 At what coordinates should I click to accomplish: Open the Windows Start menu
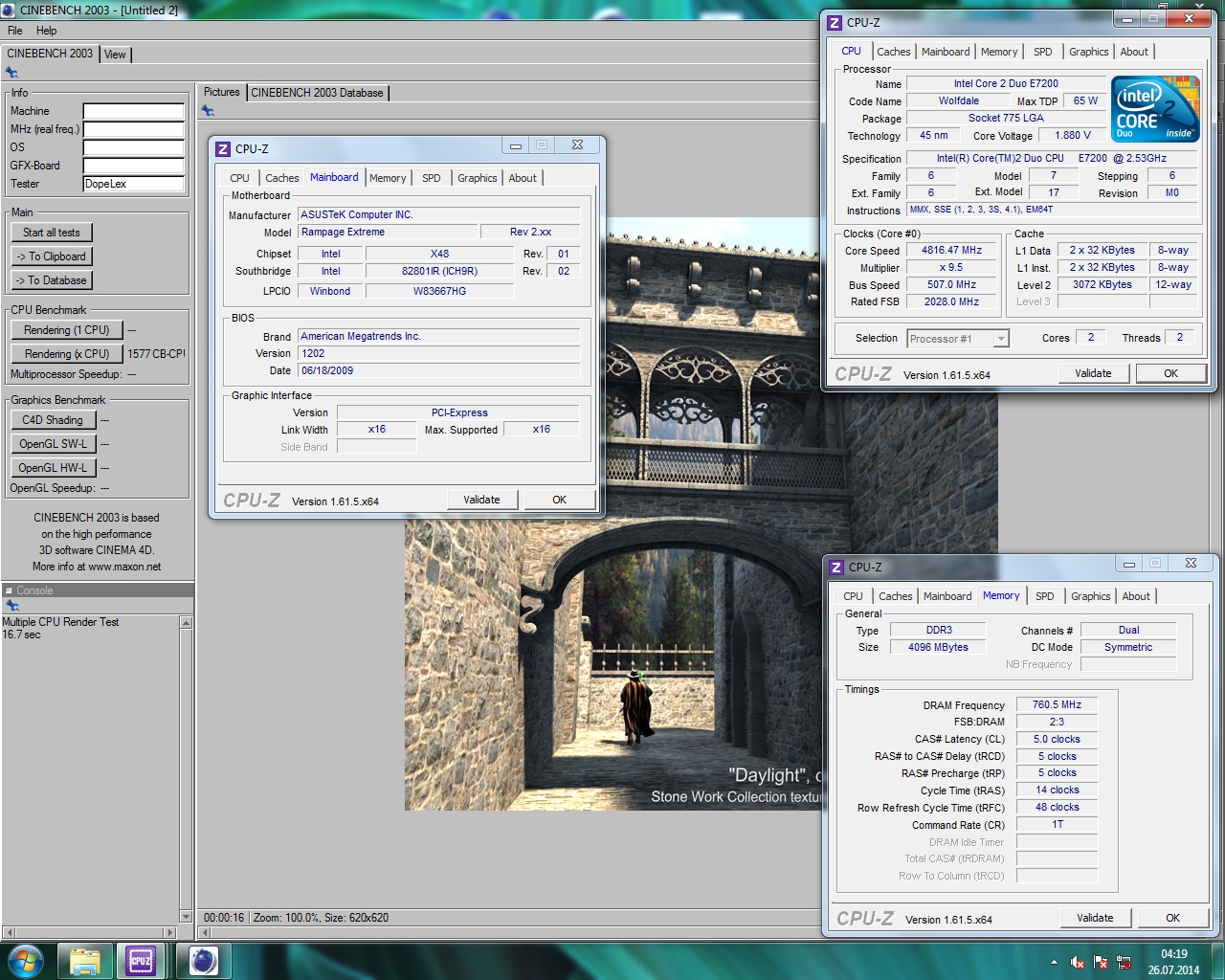(x=26, y=961)
